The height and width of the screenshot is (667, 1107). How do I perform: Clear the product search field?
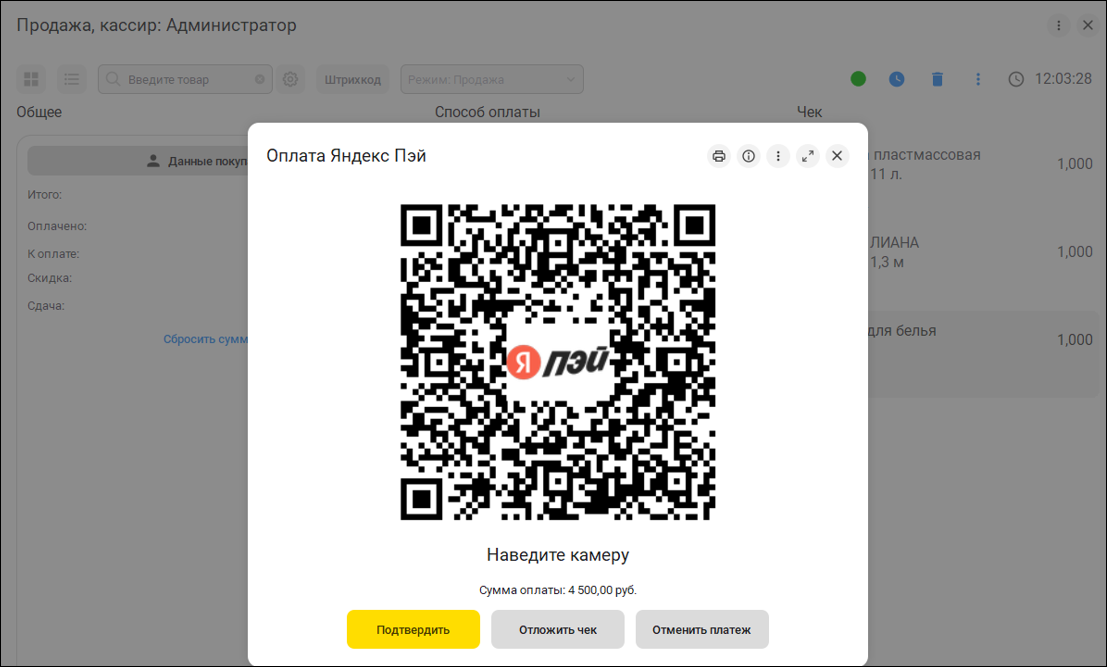(260, 80)
